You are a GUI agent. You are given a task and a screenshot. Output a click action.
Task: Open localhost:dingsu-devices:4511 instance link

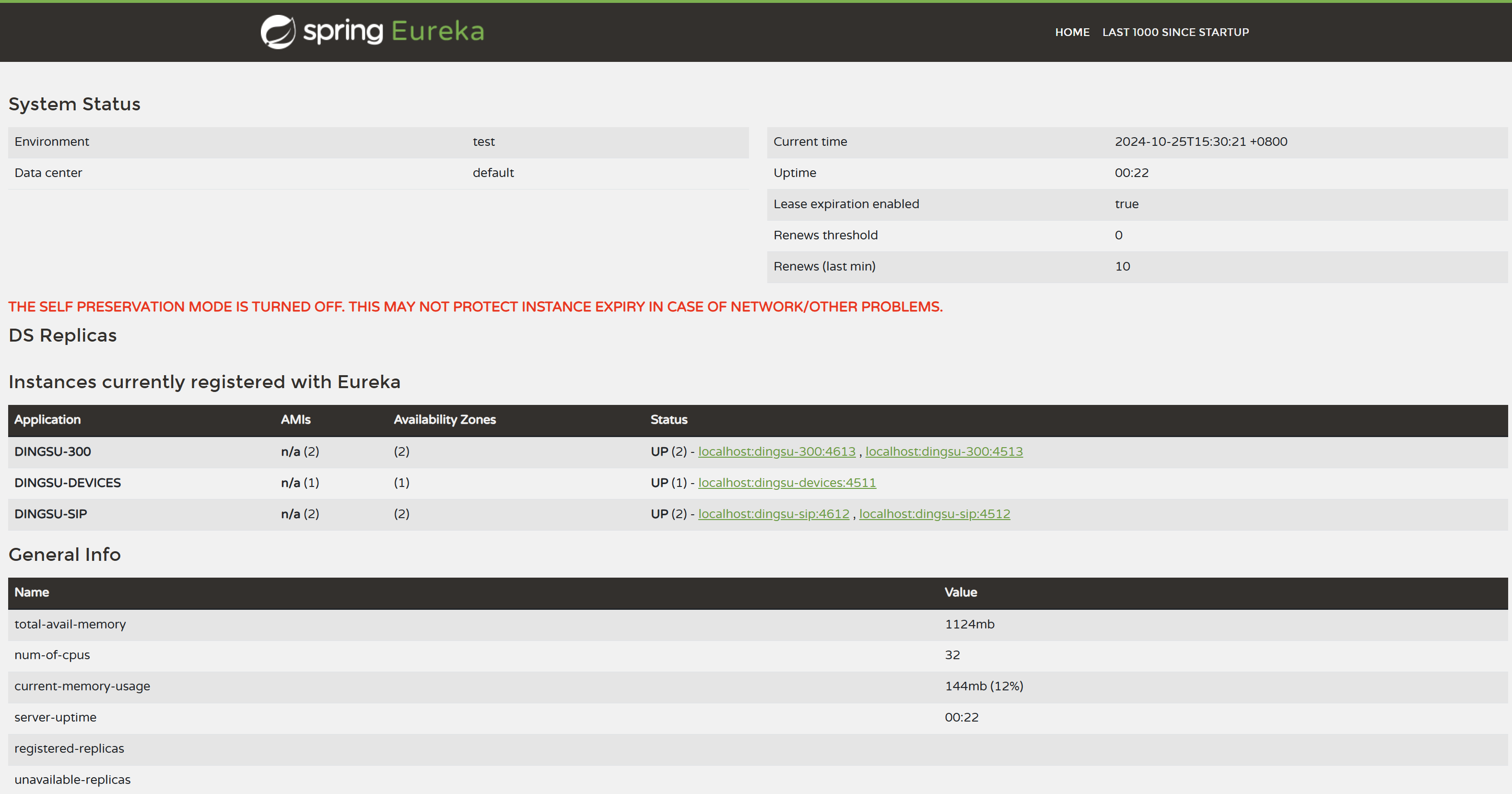[786, 483]
